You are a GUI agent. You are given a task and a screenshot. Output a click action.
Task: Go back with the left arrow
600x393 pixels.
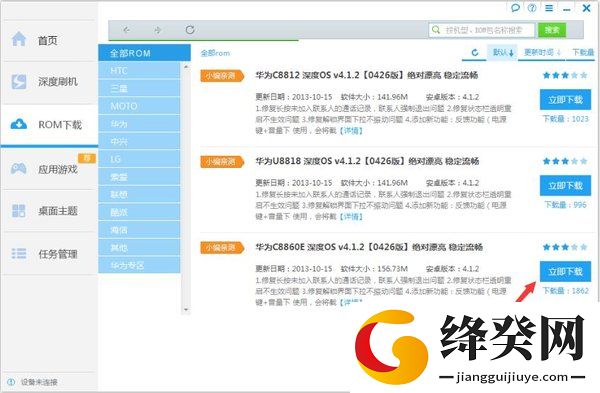coord(127,30)
